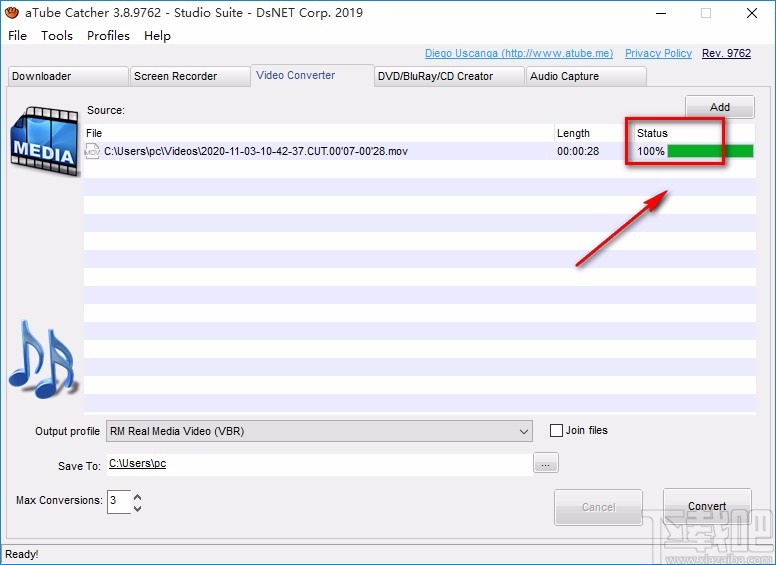The height and width of the screenshot is (565, 776).
Task: Browse for save folder with ... button
Action: click(545, 463)
